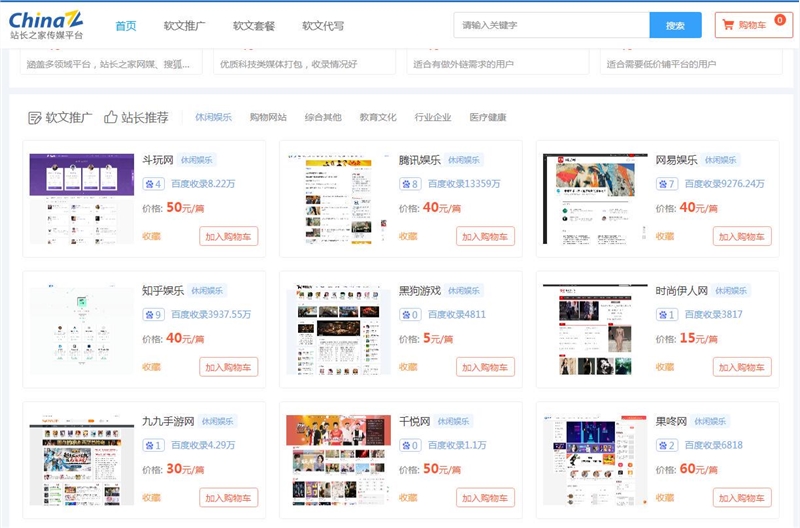Click the Baidu weight badge for 知乎娱乐
The width and height of the screenshot is (800, 528).
pos(153,314)
